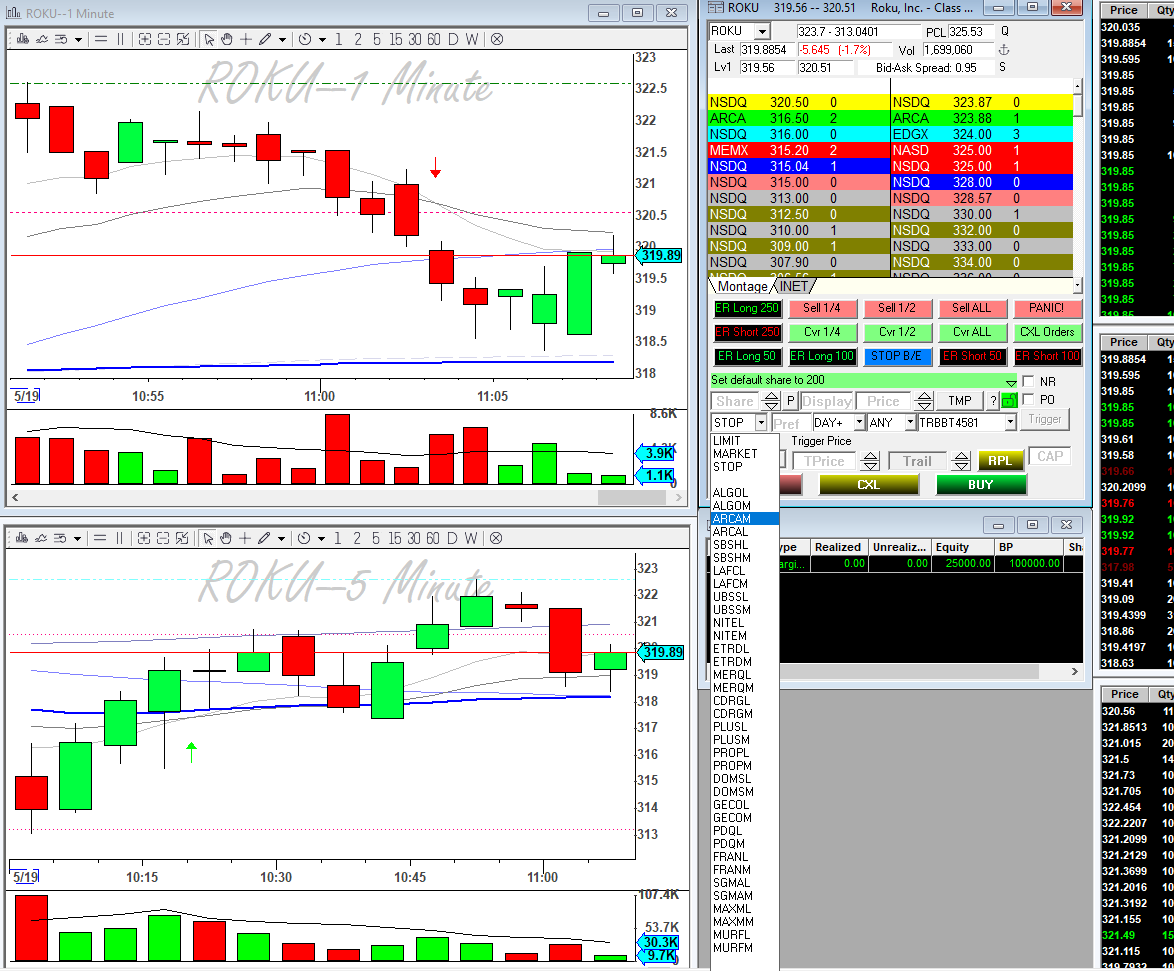Enable the PO checkbox
This screenshot has height=971, width=1174.
click(x=1028, y=400)
